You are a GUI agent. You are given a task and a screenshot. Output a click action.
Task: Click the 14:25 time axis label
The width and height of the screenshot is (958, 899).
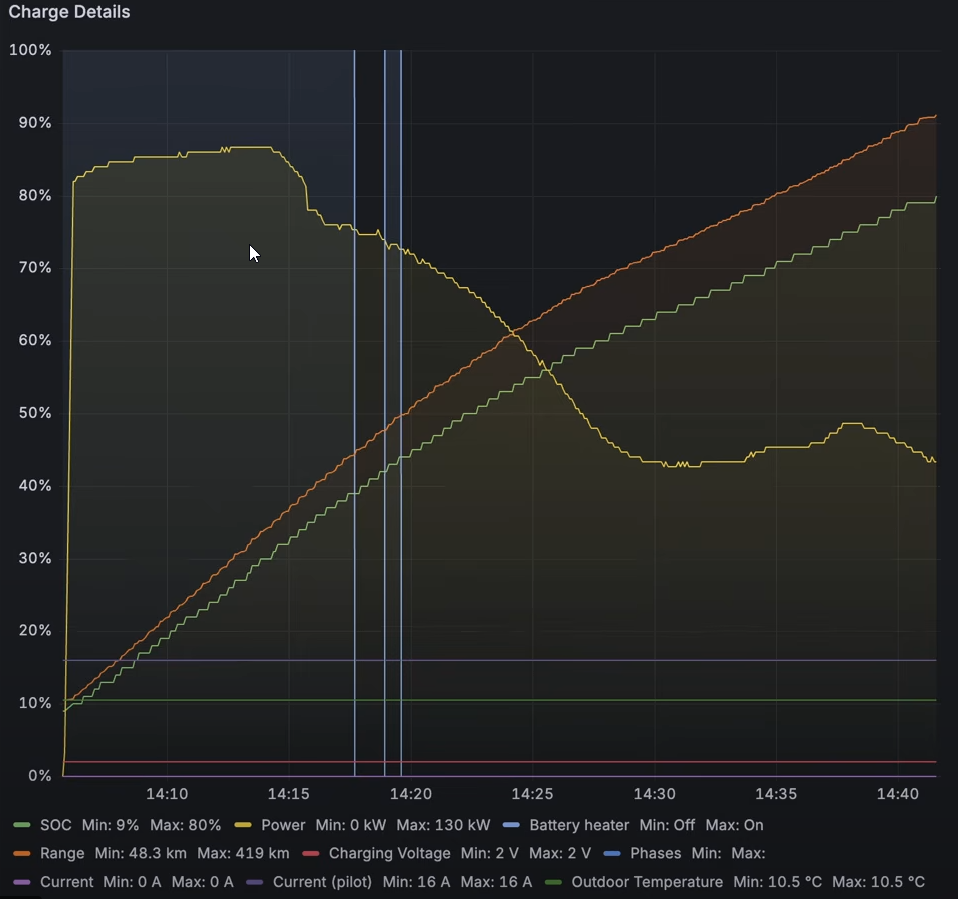(x=532, y=794)
